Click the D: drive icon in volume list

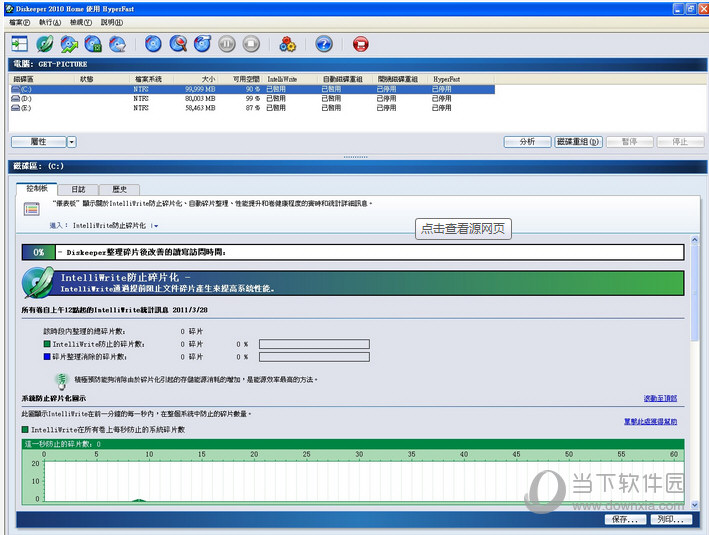click(x=16, y=99)
